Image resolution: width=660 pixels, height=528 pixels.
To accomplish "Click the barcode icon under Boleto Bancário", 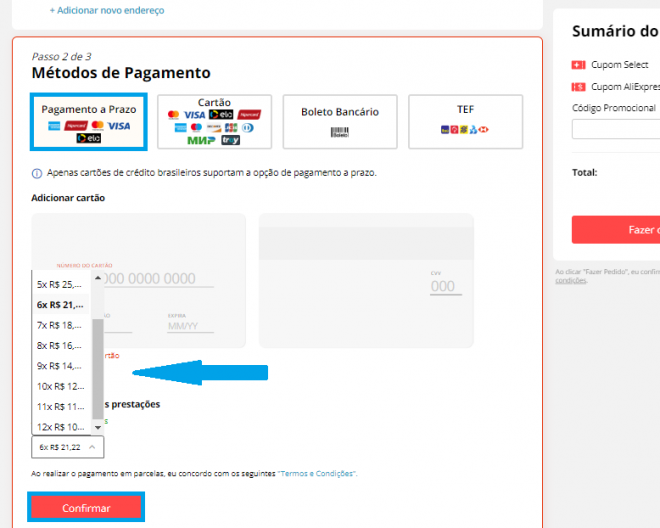I will (340, 132).
